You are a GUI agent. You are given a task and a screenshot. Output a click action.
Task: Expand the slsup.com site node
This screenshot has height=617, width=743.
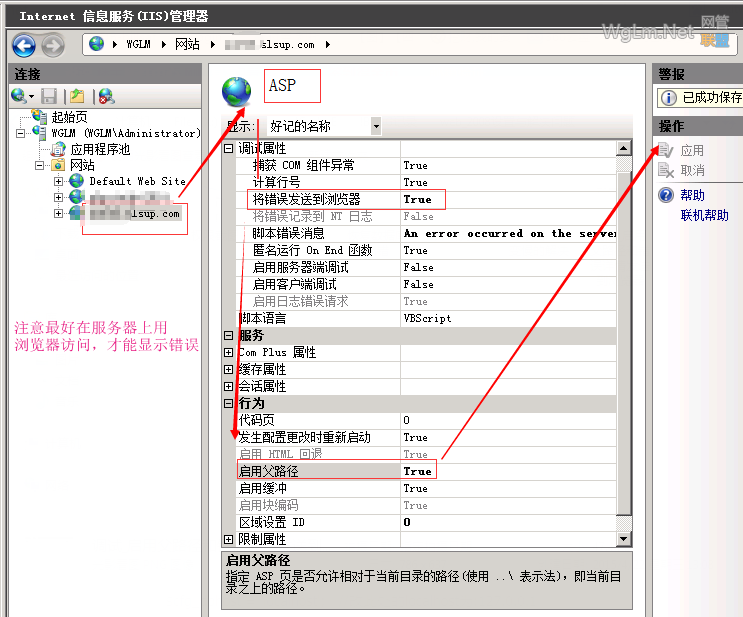[58, 213]
